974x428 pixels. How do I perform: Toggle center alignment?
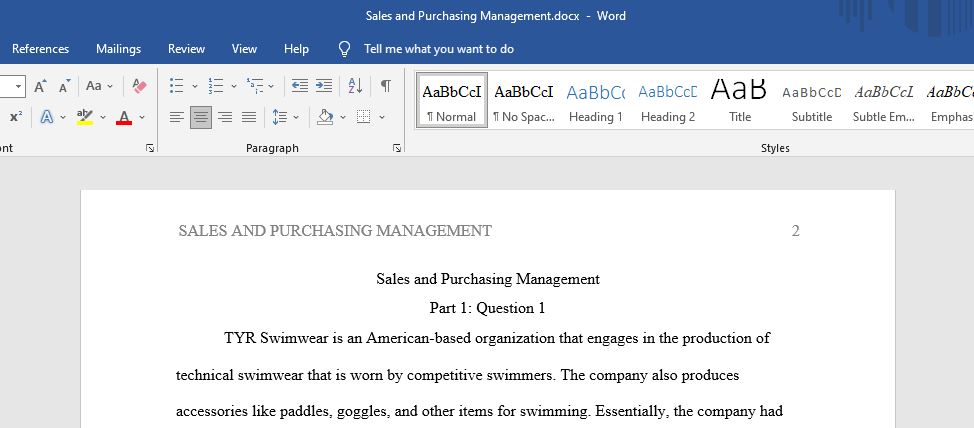[201, 117]
